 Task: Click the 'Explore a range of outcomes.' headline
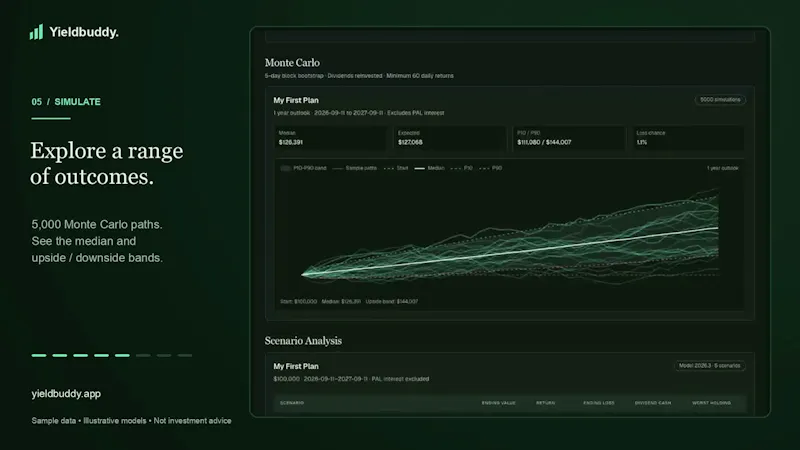point(107,163)
